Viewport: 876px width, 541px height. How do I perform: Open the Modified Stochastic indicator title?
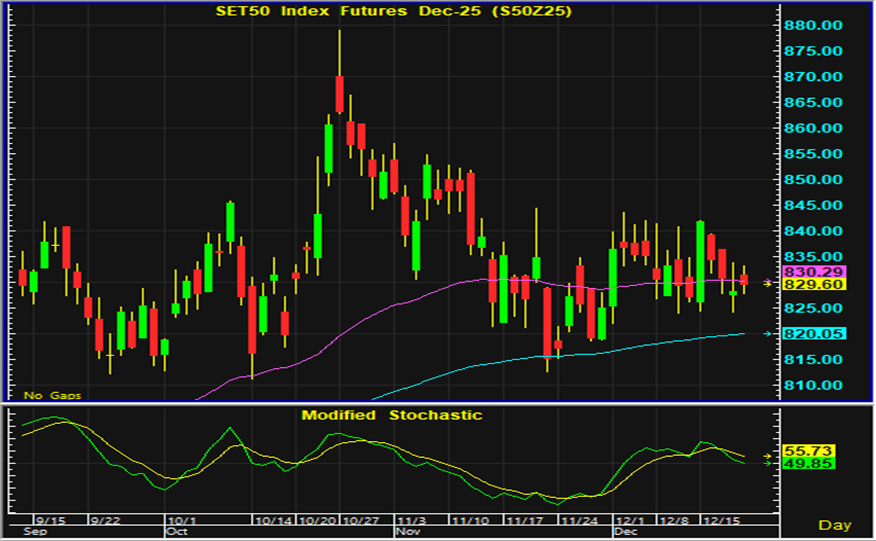click(x=392, y=415)
